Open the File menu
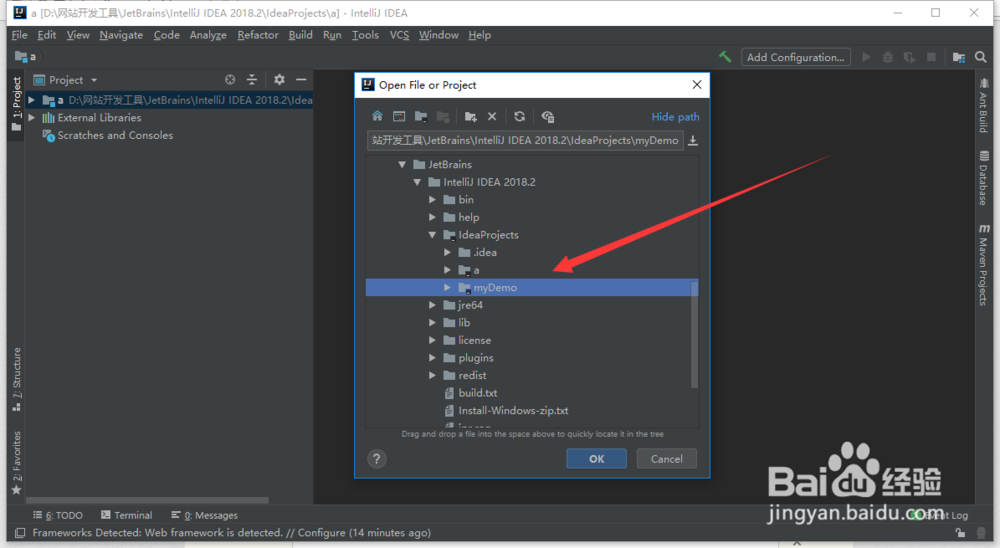1000x548 pixels. [x=20, y=35]
